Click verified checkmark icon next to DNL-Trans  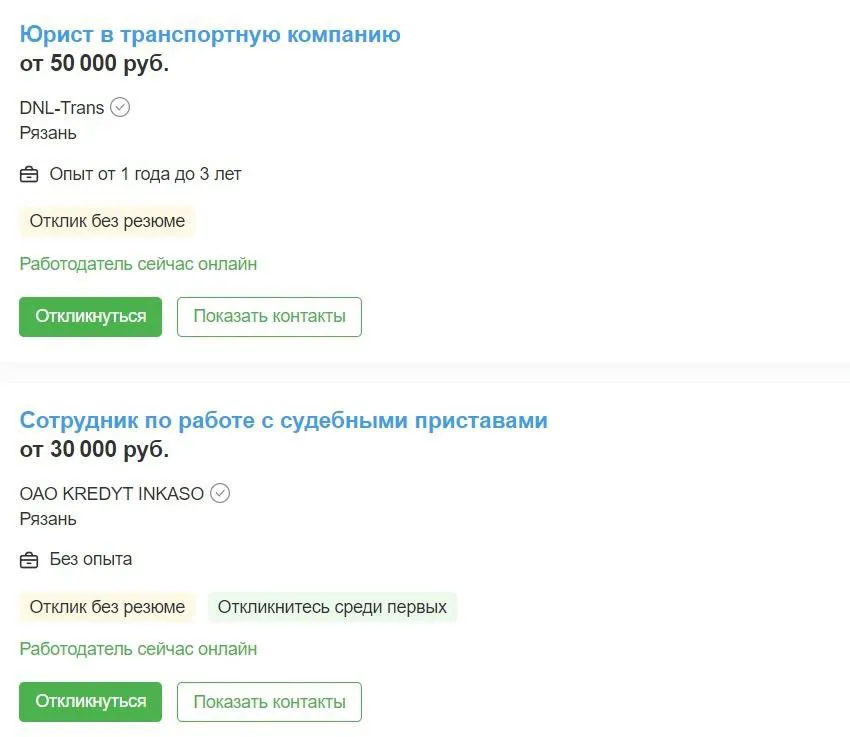coord(120,107)
